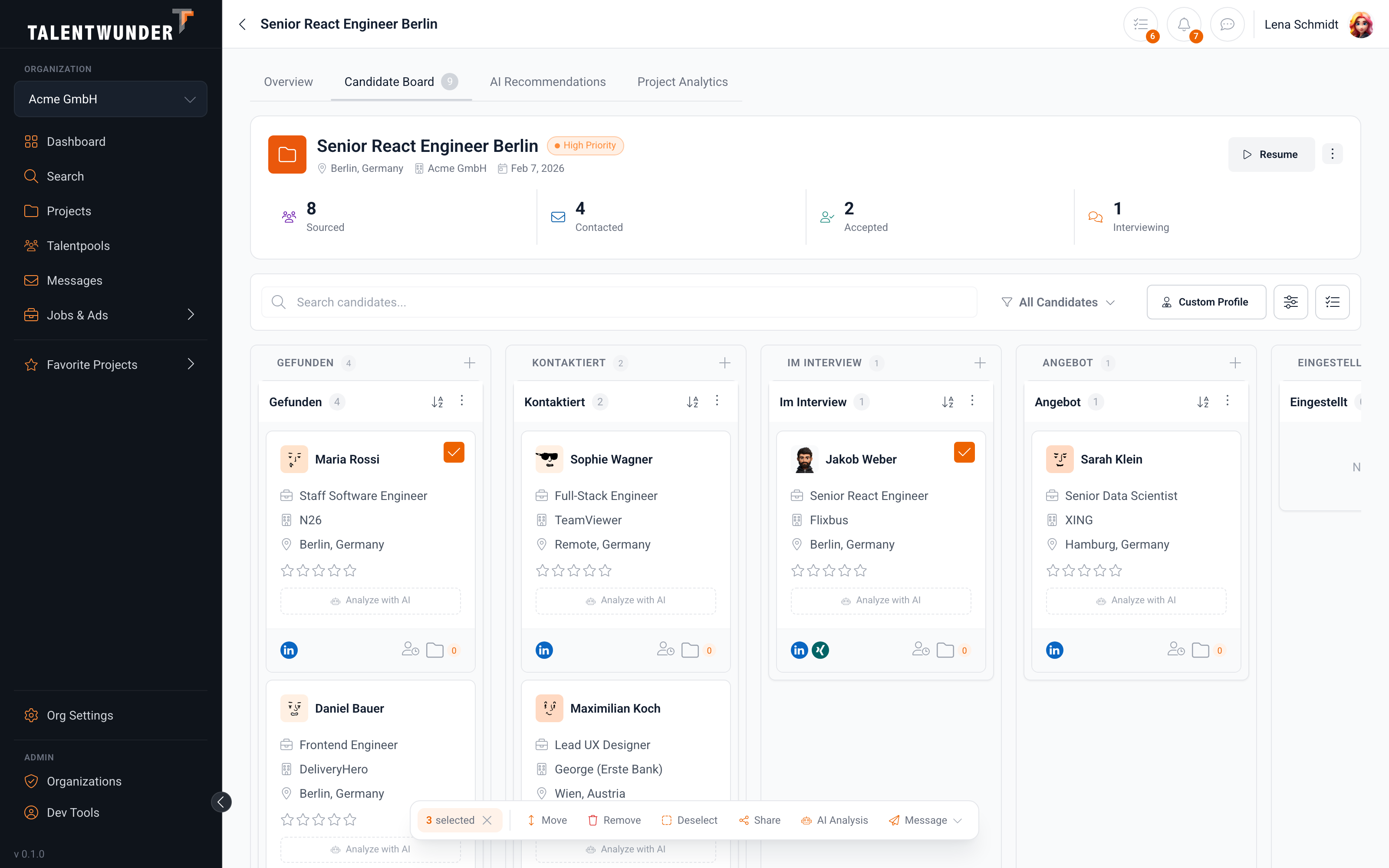Run AI Analysis on the selected candidates
The image size is (1389, 868).
834,820
